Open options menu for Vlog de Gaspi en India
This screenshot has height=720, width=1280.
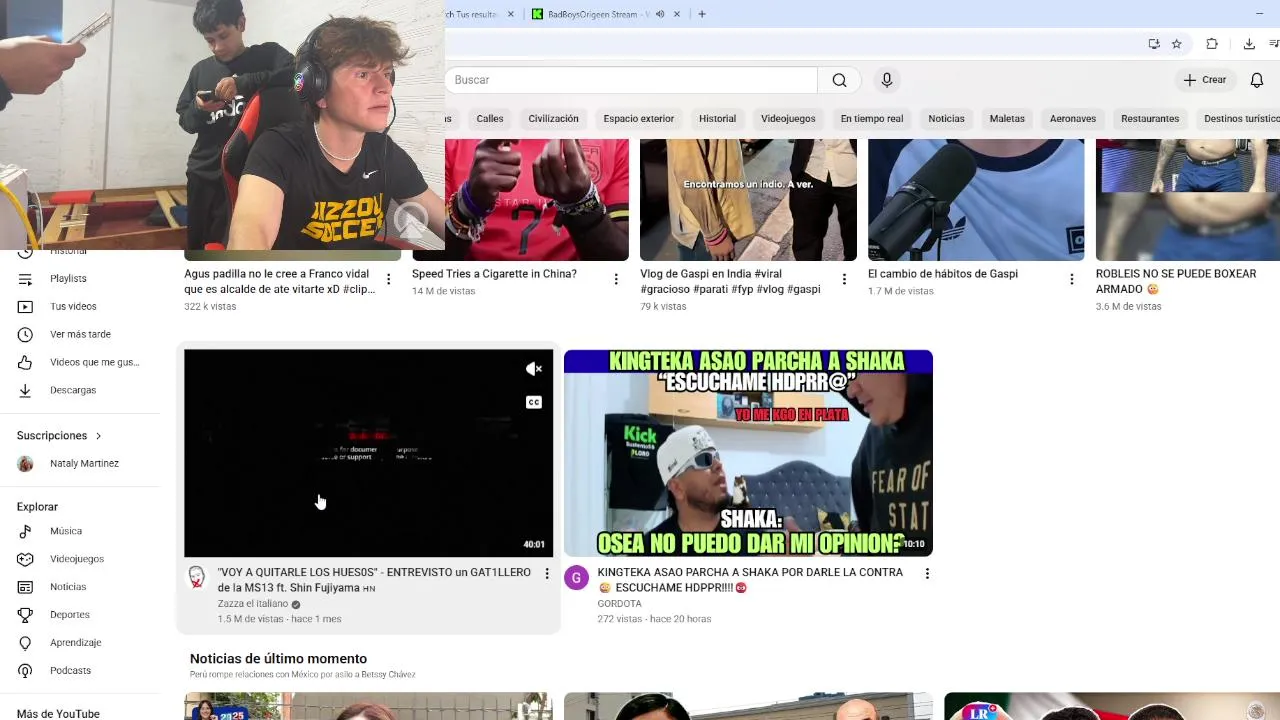point(844,280)
